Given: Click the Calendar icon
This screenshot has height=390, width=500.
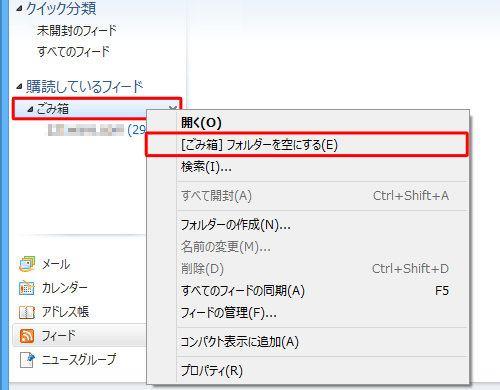Looking at the screenshot, I should 27,288.
